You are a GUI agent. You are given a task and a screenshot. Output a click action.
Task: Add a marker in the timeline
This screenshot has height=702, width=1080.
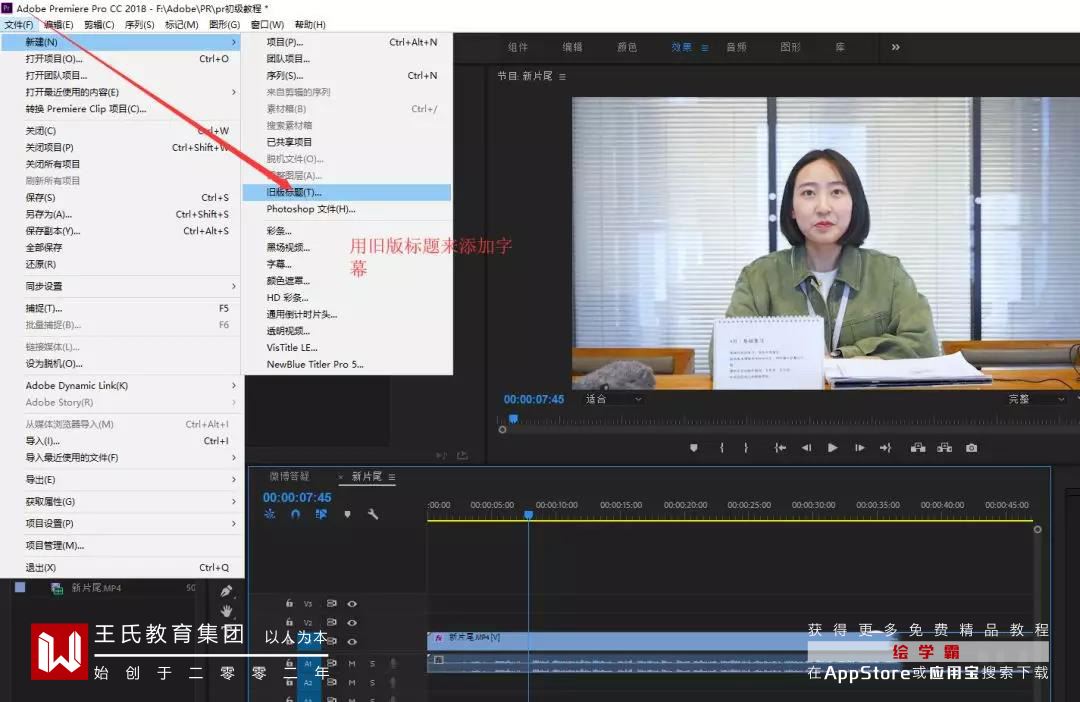(x=347, y=514)
